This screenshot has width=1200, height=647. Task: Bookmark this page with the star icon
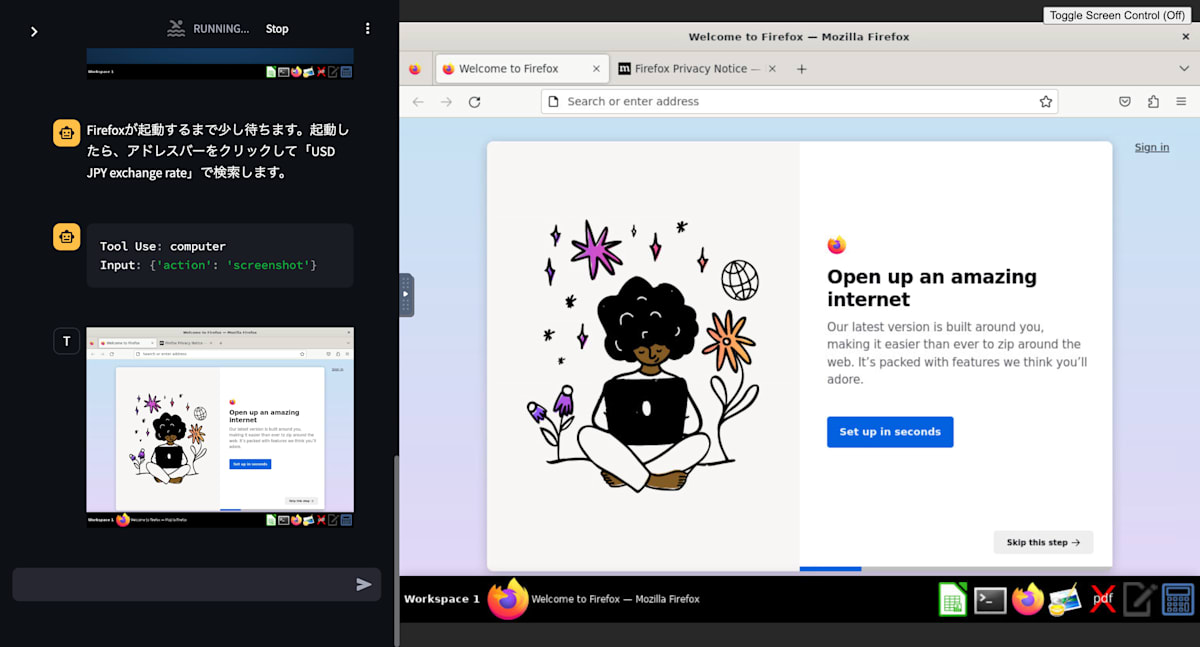pyautogui.click(x=1046, y=102)
